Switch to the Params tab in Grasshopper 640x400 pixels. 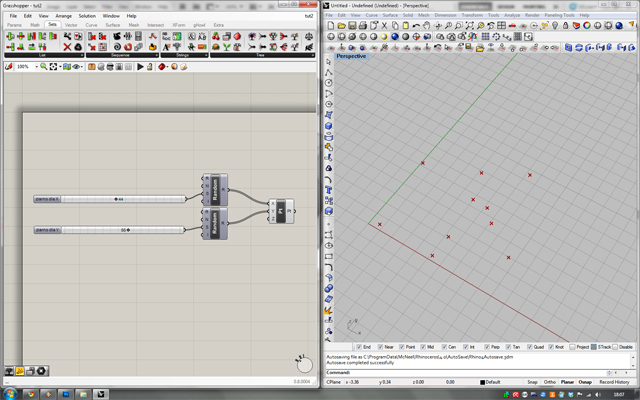(14, 25)
